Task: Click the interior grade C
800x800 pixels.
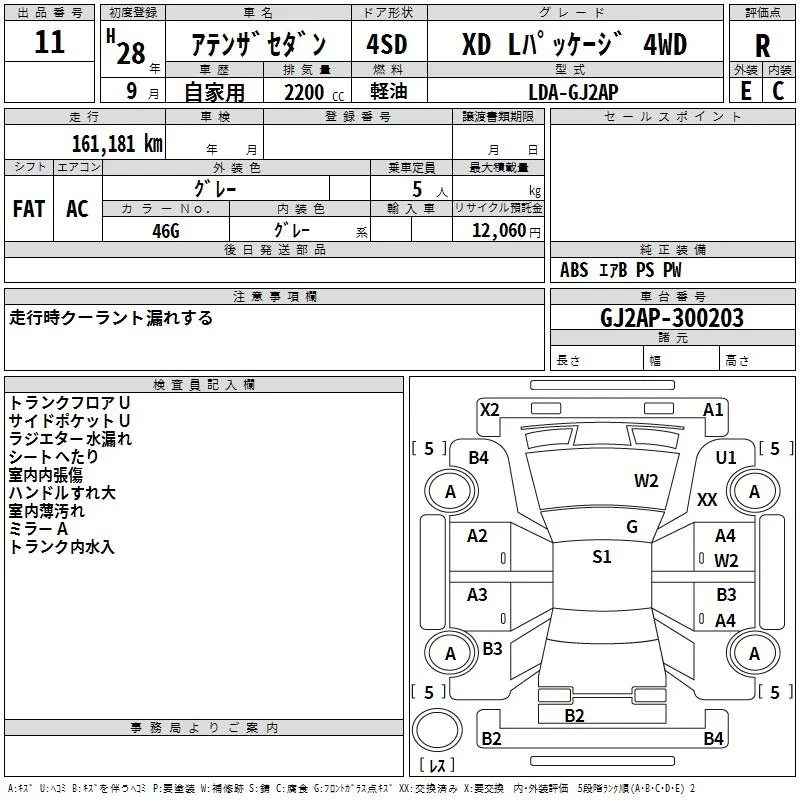Action: pyautogui.click(x=778, y=91)
